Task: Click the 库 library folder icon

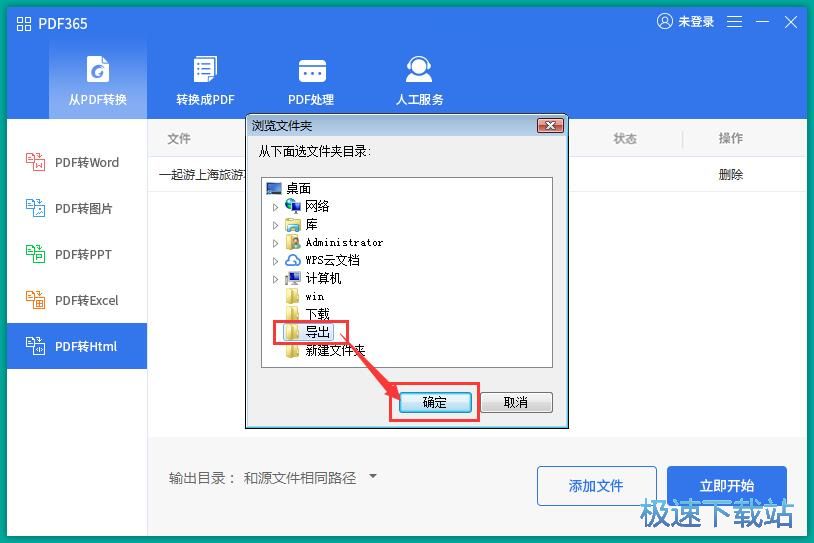Action: pos(293,224)
